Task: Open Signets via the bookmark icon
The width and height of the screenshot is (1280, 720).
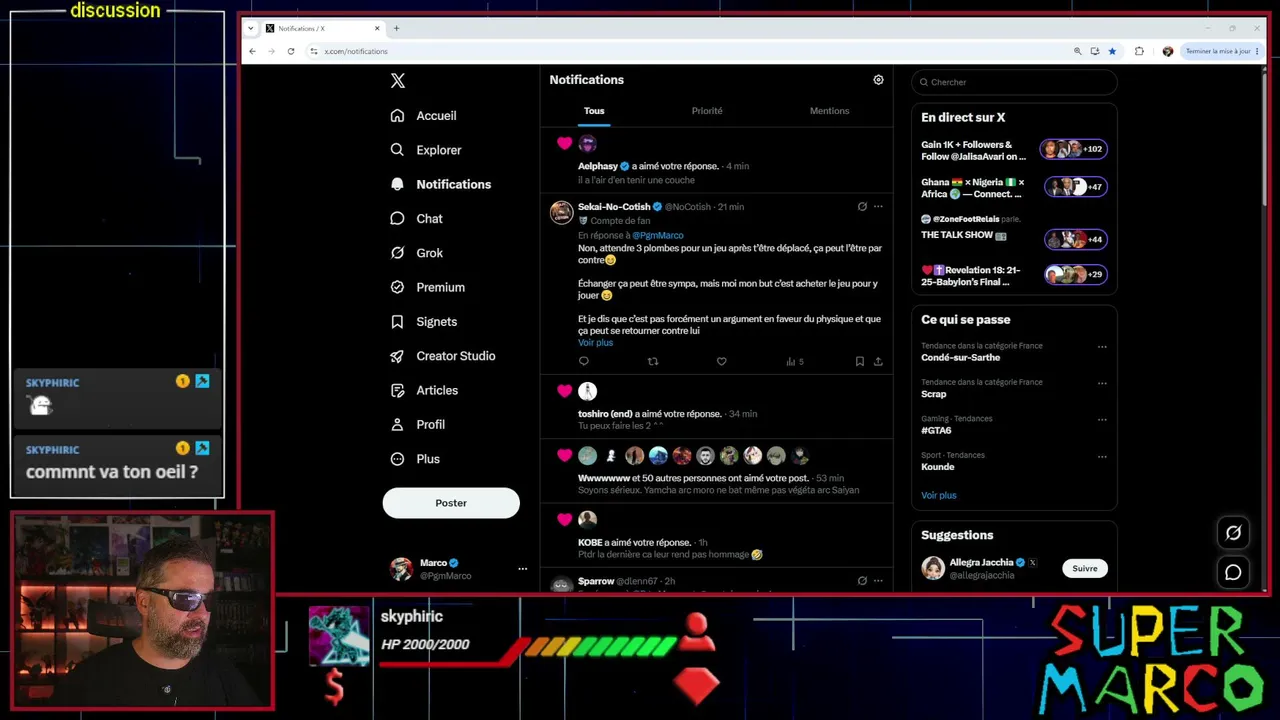Action: (398, 322)
